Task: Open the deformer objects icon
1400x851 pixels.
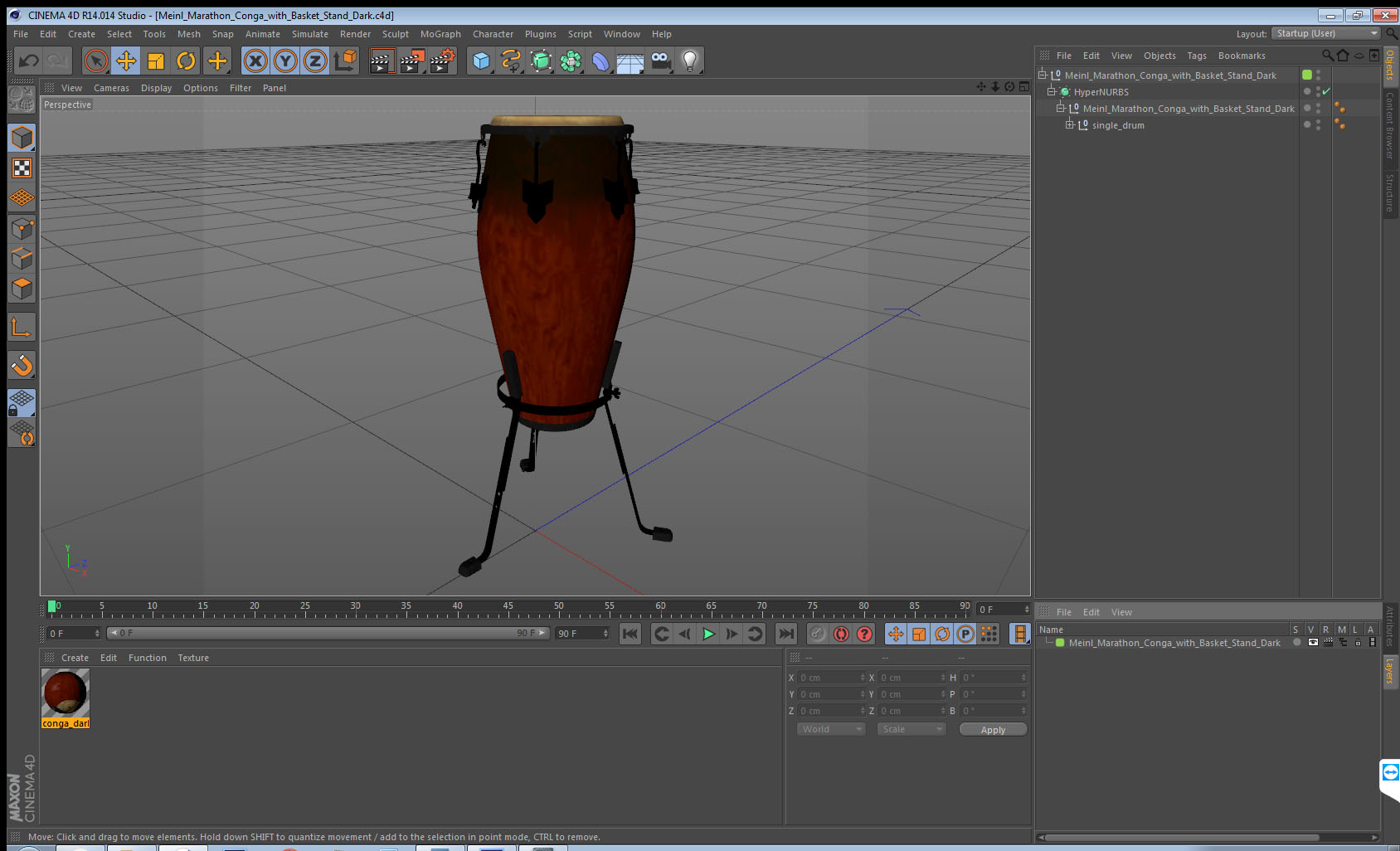Action: [600, 61]
